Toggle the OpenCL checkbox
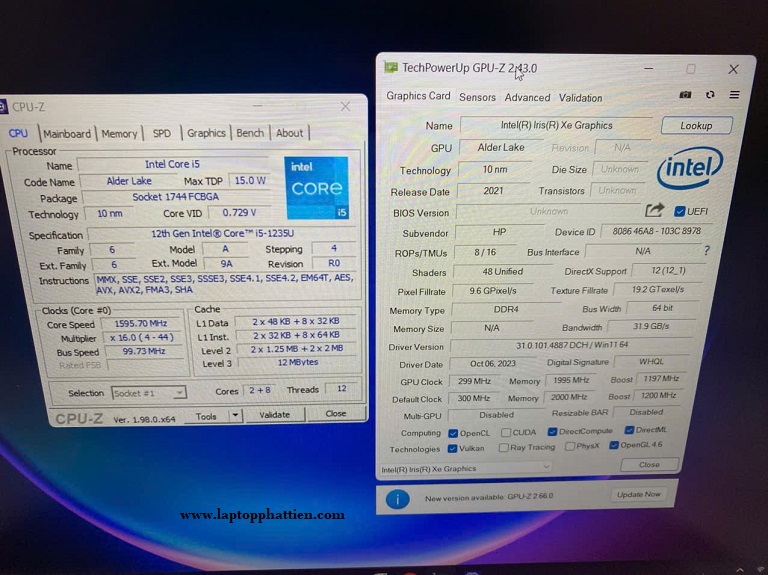Viewport: 768px width, 575px height. tap(453, 433)
